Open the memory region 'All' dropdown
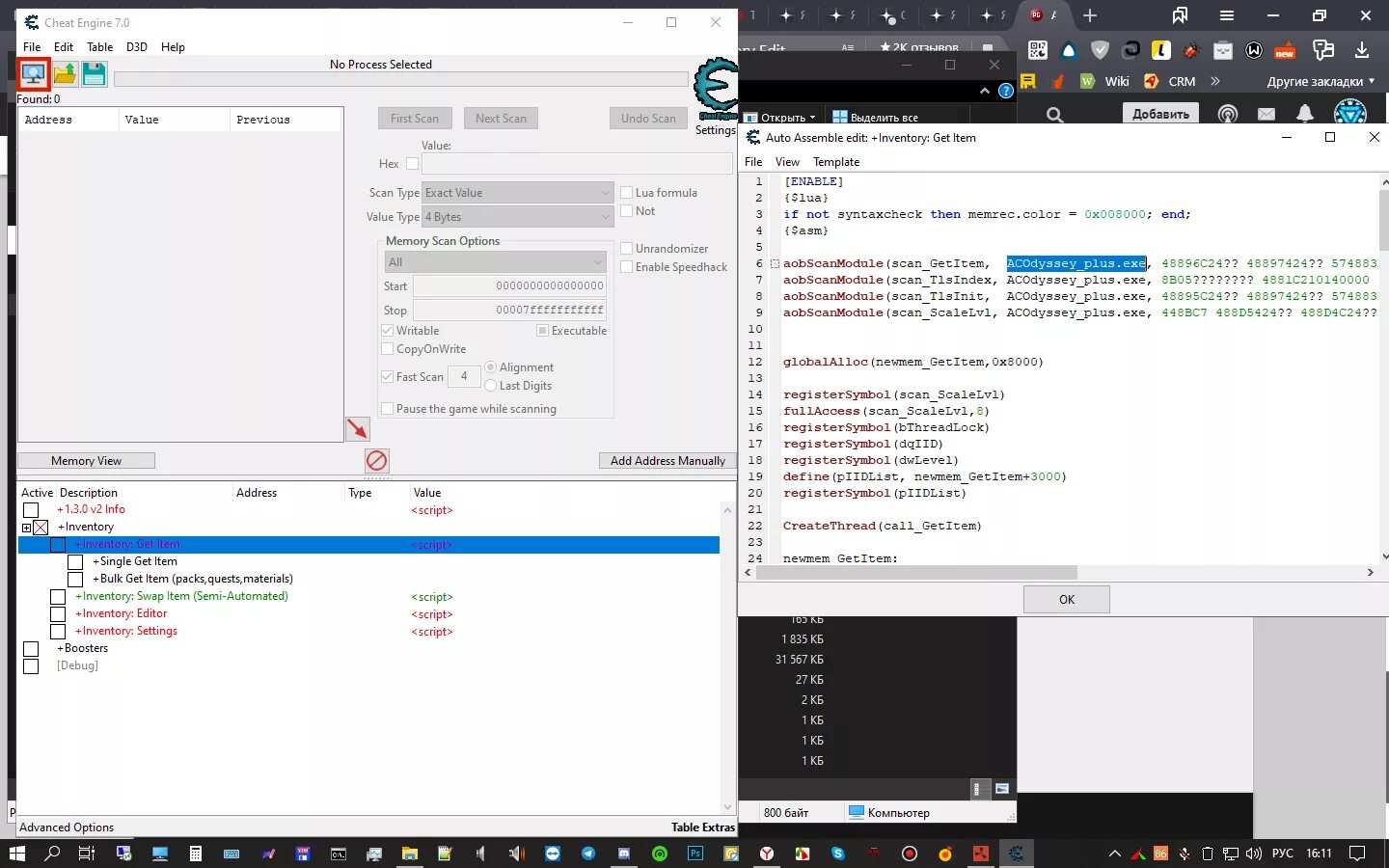The width and height of the screenshot is (1389, 868). click(x=495, y=262)
